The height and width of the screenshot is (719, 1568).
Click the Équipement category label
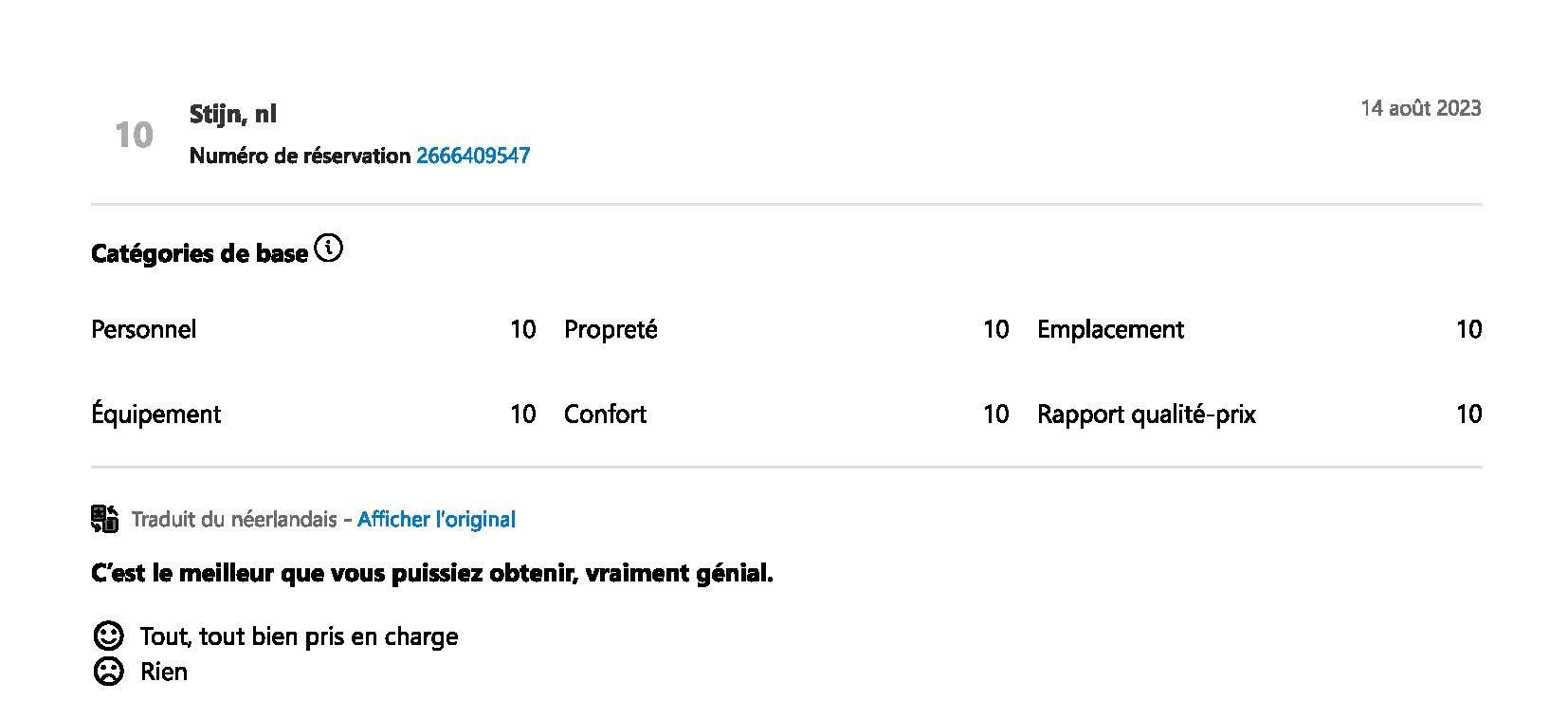pyautogui.click(x=155, y=414)
